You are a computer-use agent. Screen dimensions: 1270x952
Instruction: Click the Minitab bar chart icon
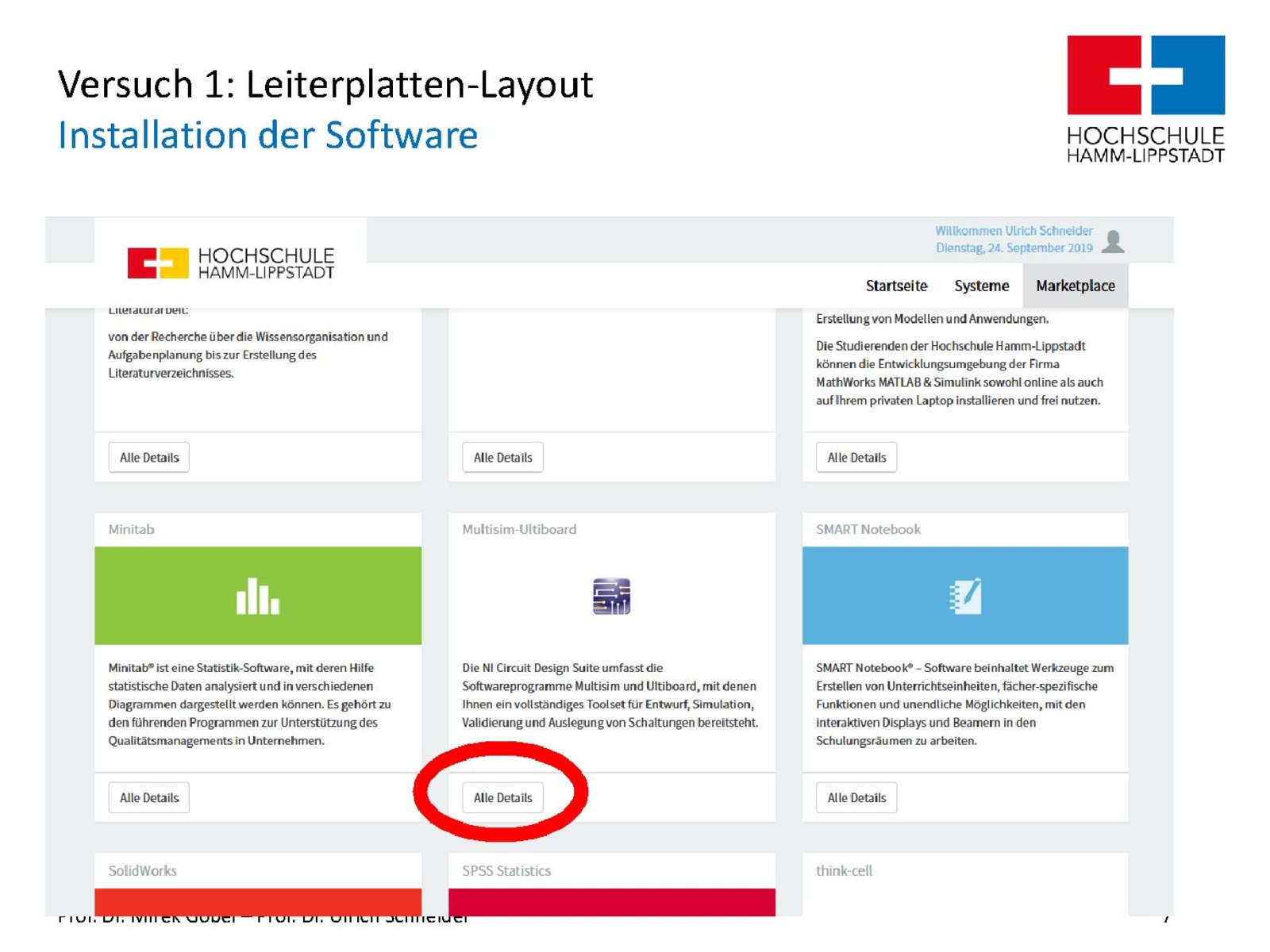[257, 596]
